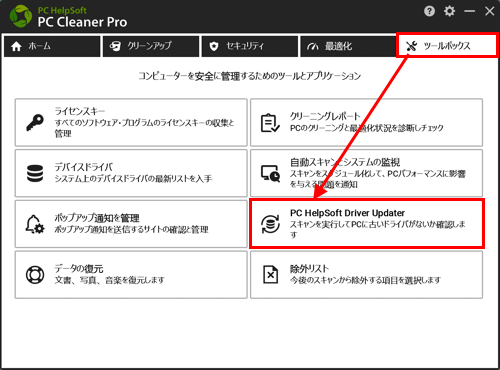Click the home icon in ホーム tab
The height and width of the screenshot is (370, 500).
pos(16,46)
